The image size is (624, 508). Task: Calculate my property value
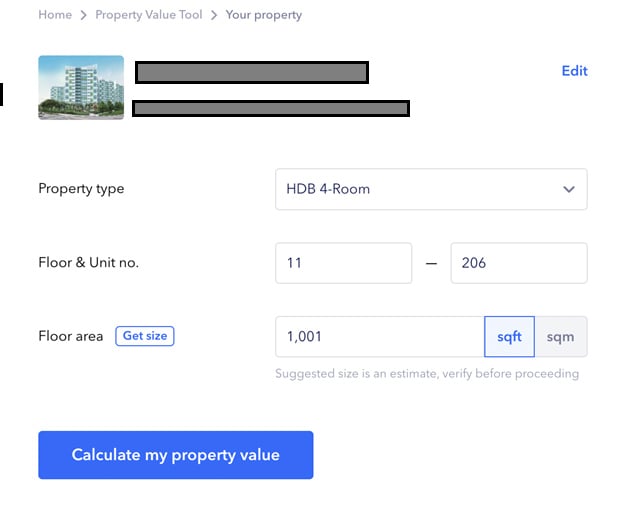point(176,455)
